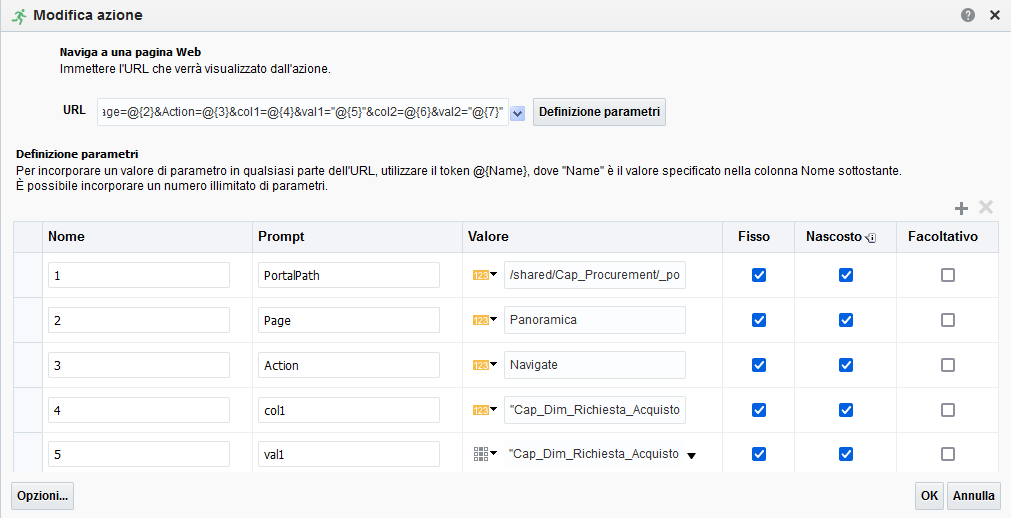Click the add parameter plus icon

coord(961,208)
